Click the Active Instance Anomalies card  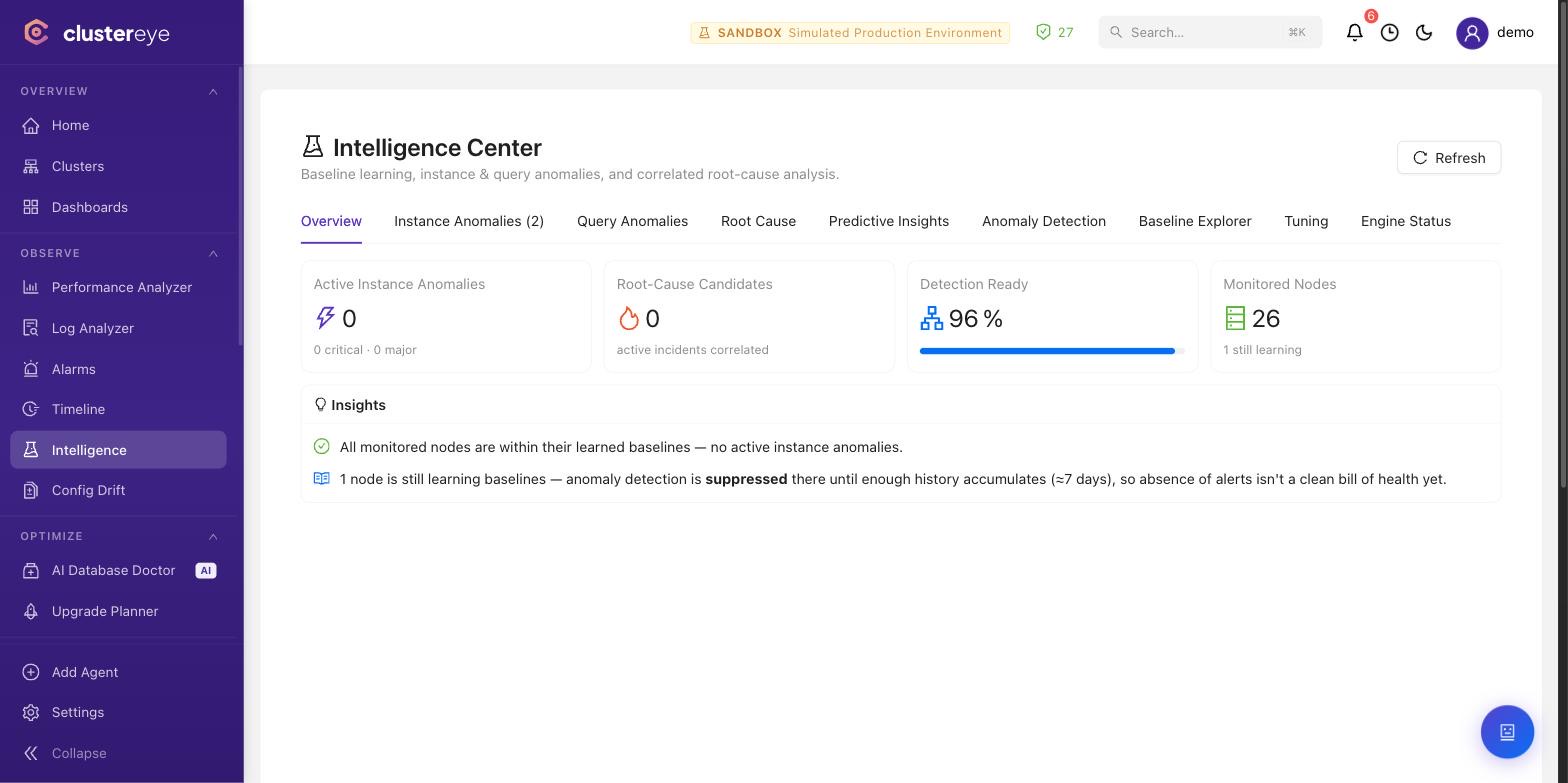tap(446, 317)
